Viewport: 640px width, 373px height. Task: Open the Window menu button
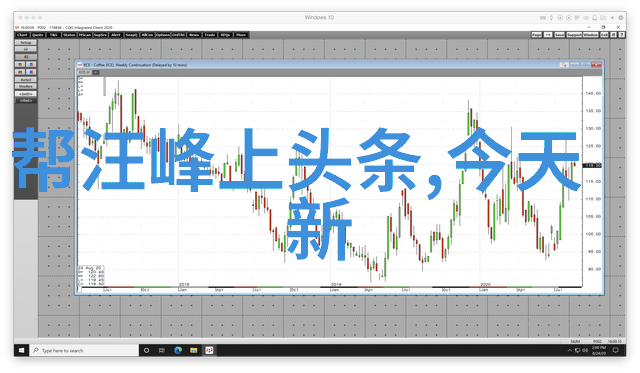590,35
